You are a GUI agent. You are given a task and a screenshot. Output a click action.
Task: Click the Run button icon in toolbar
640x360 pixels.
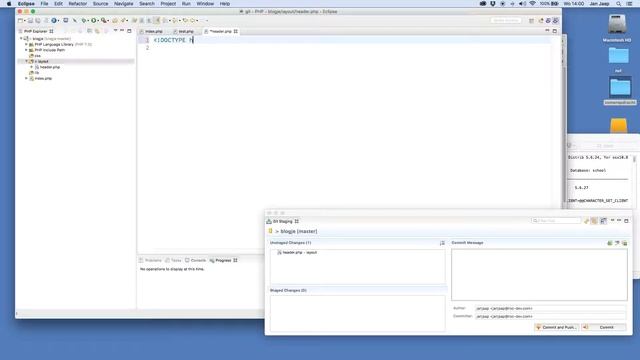[x=93, y=20]
